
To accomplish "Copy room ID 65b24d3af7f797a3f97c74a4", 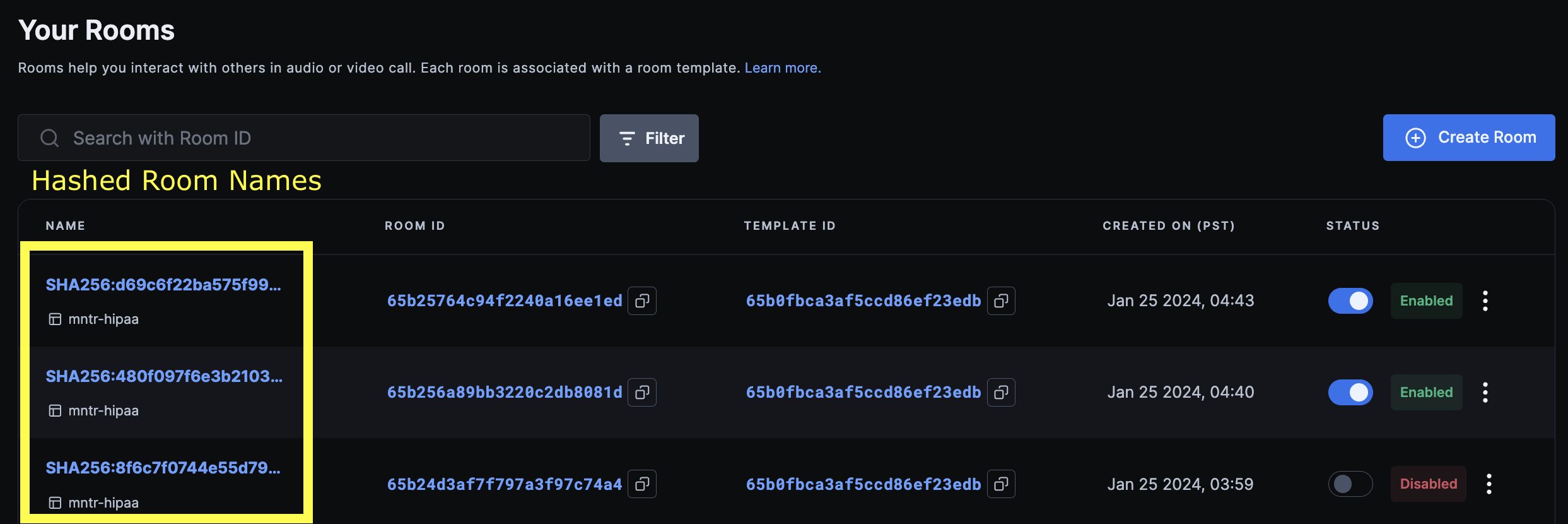I will click(642, 484).
